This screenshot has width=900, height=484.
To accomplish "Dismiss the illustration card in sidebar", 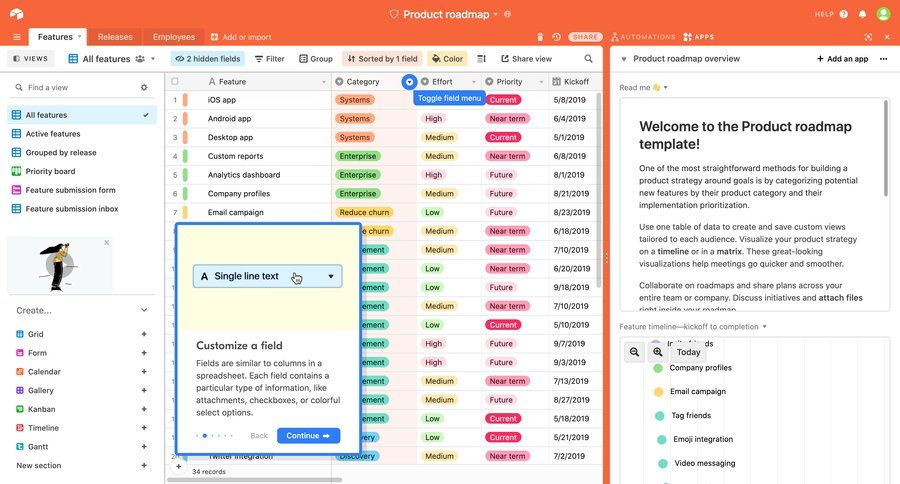I will (107, 243).
